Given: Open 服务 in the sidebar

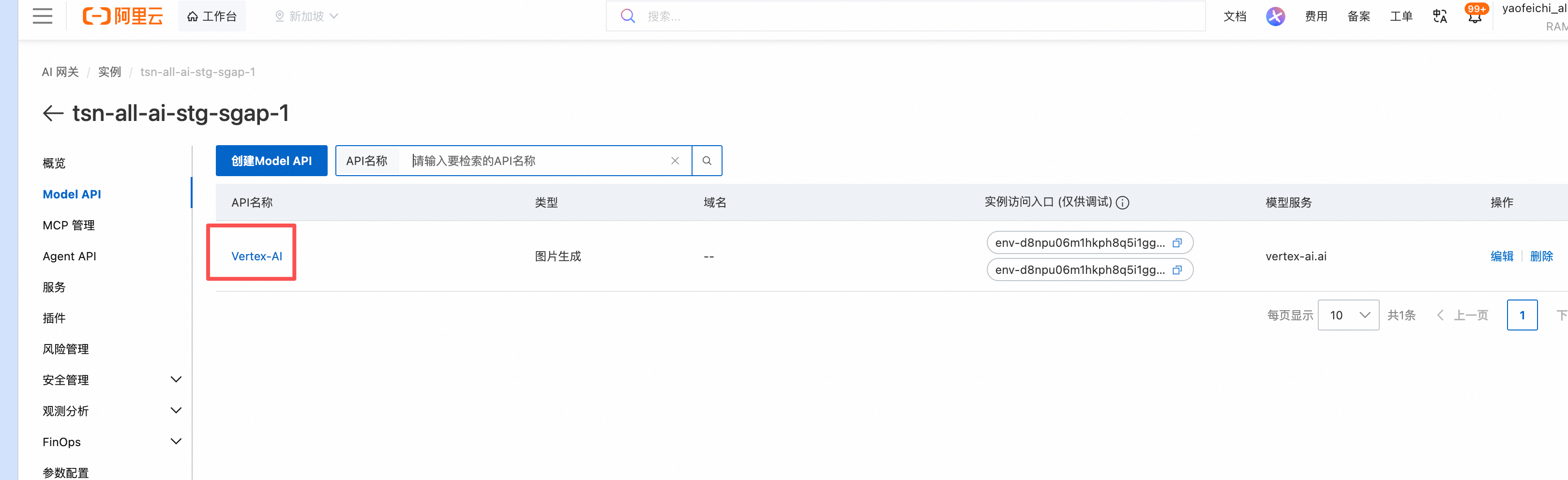Looking at the screenshot, I should pos(54,287).
